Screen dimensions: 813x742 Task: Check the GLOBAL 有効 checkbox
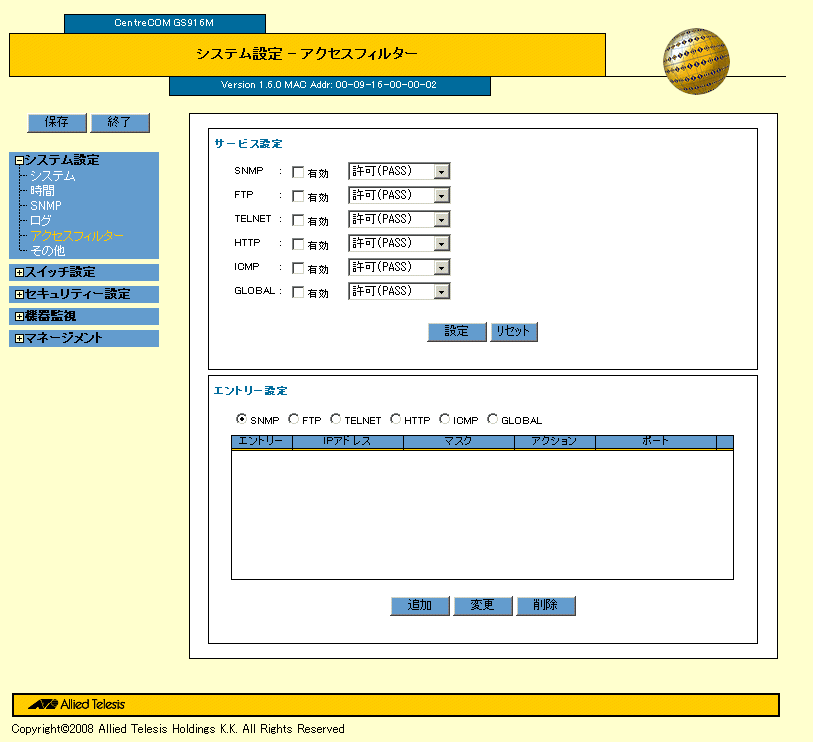point(298,292)
